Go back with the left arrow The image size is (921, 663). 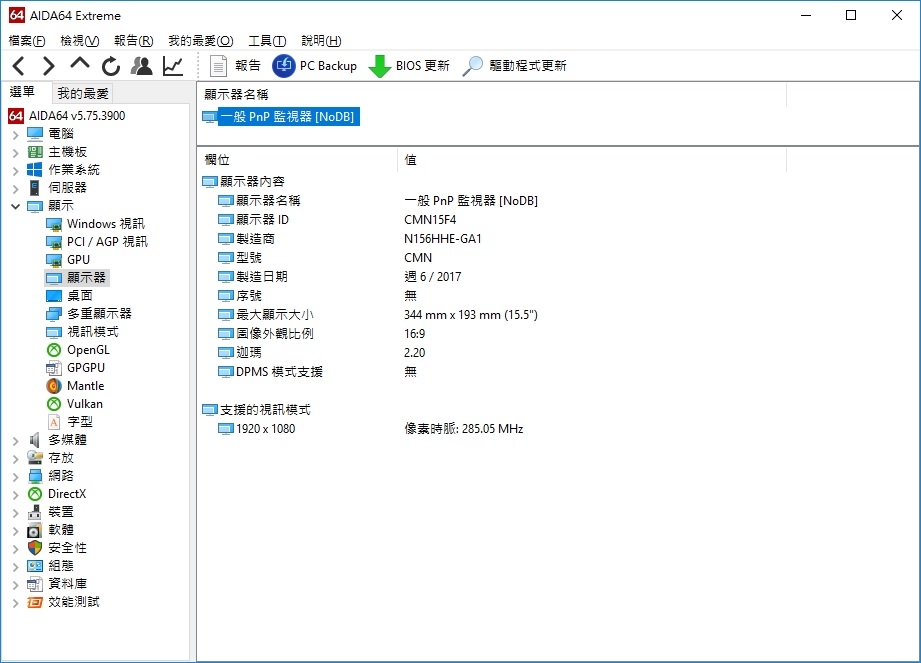point(19,66)
